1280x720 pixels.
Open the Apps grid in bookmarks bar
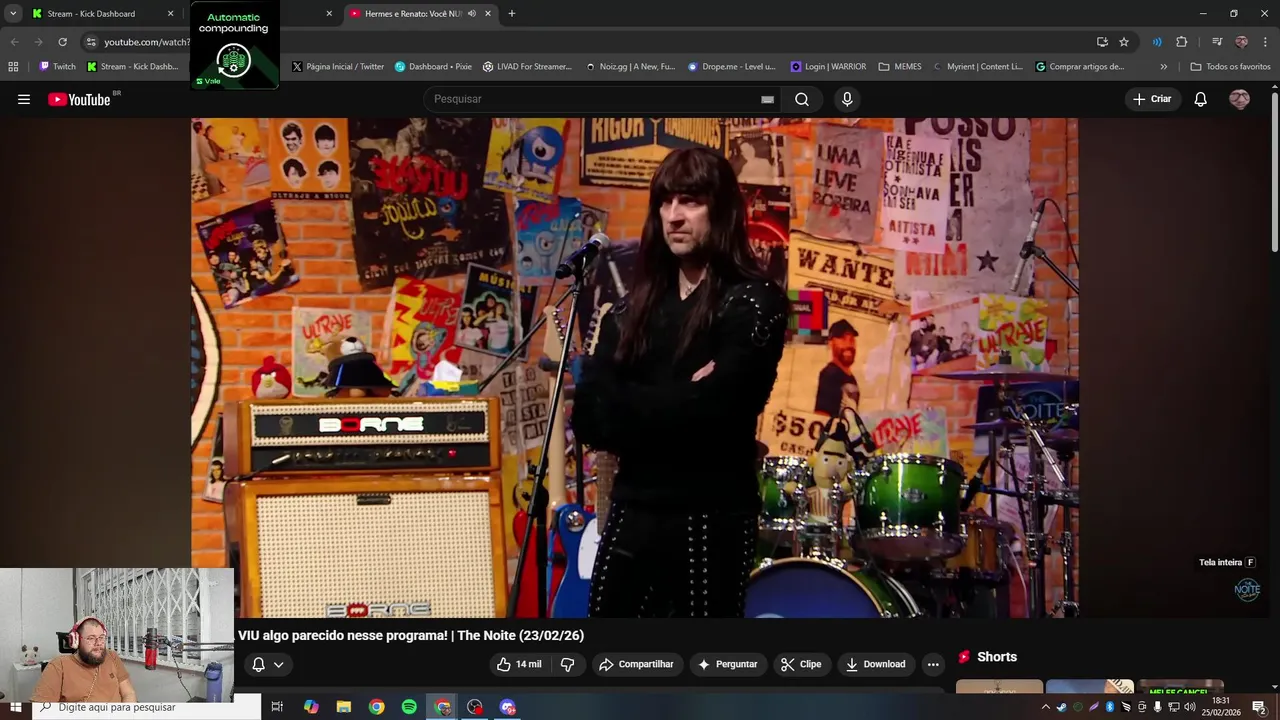(13, 67)
